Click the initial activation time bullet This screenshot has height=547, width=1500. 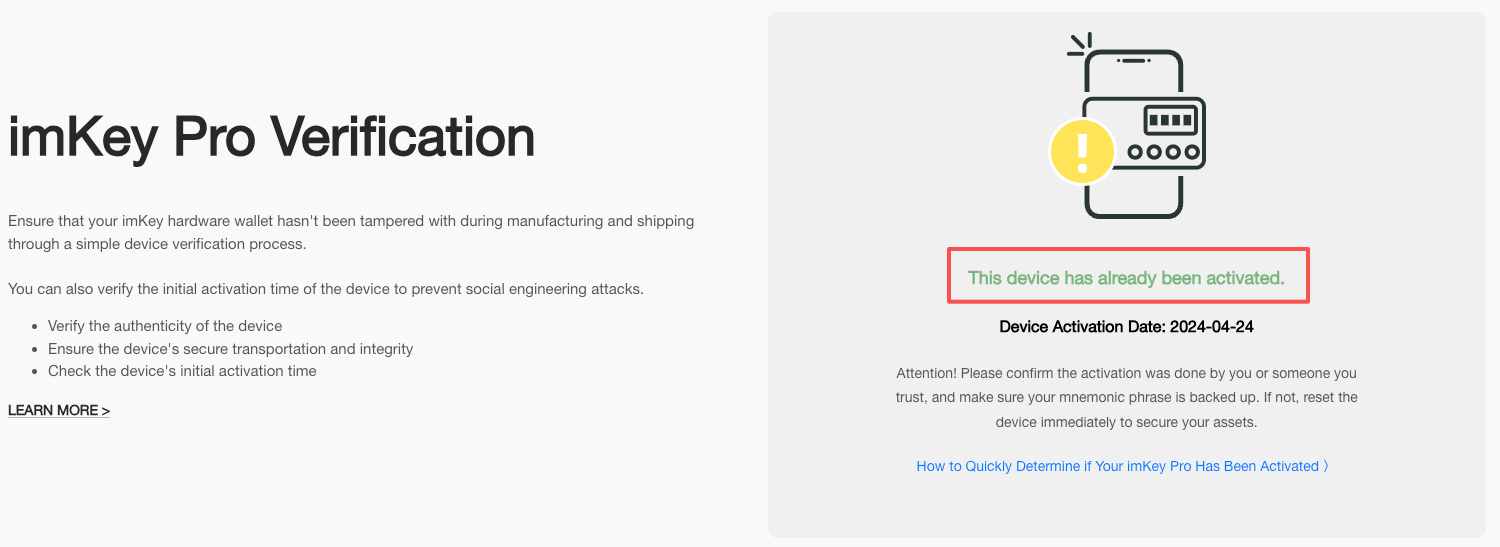pyautogui.click(x=182, y=371)
